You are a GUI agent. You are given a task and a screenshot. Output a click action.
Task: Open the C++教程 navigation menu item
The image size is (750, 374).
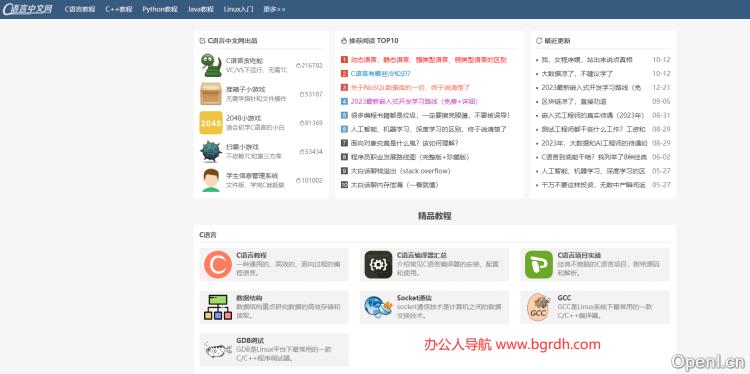pos(119,9)
